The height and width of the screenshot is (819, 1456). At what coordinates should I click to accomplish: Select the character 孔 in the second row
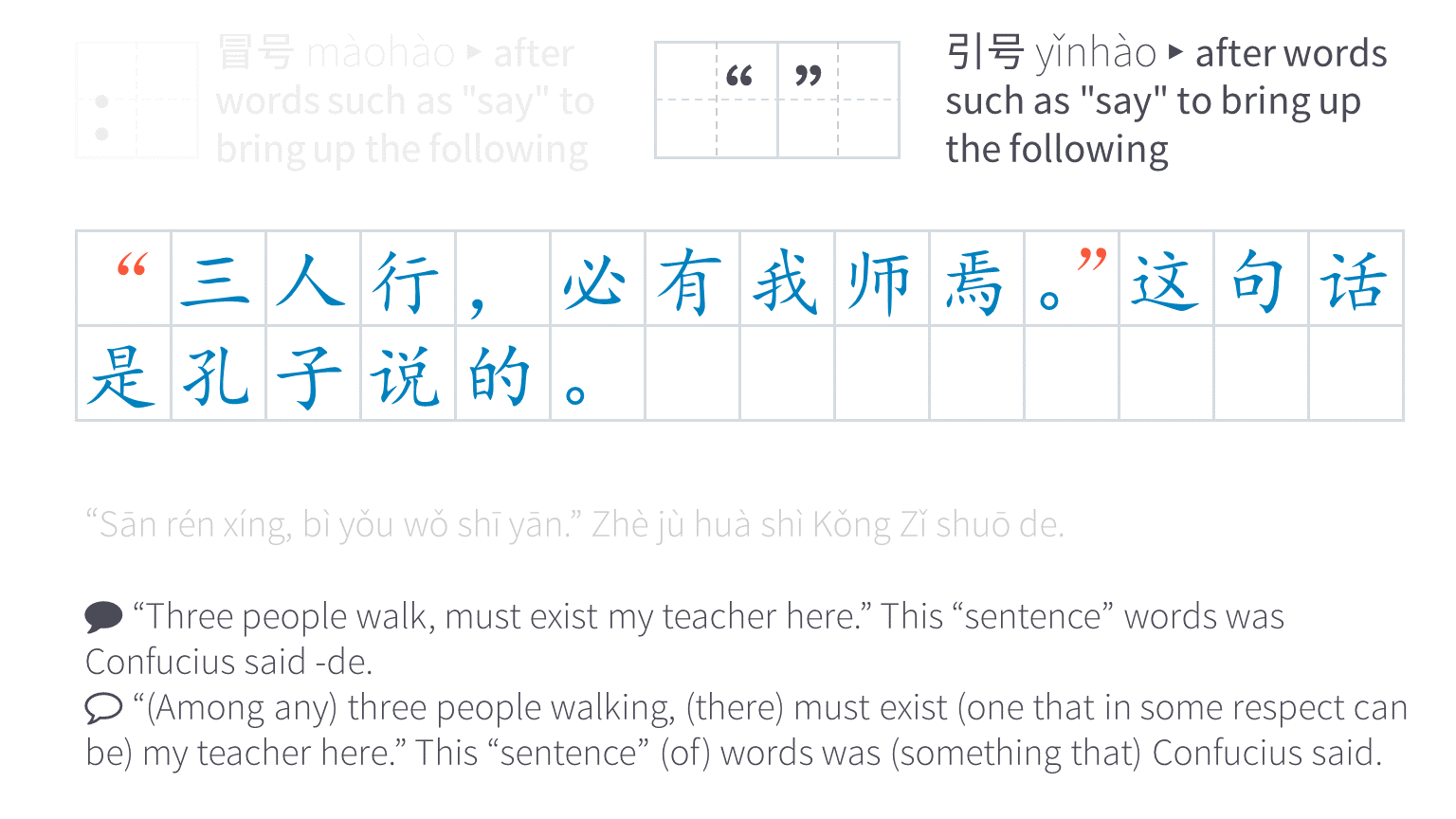(x=217, y=376)
